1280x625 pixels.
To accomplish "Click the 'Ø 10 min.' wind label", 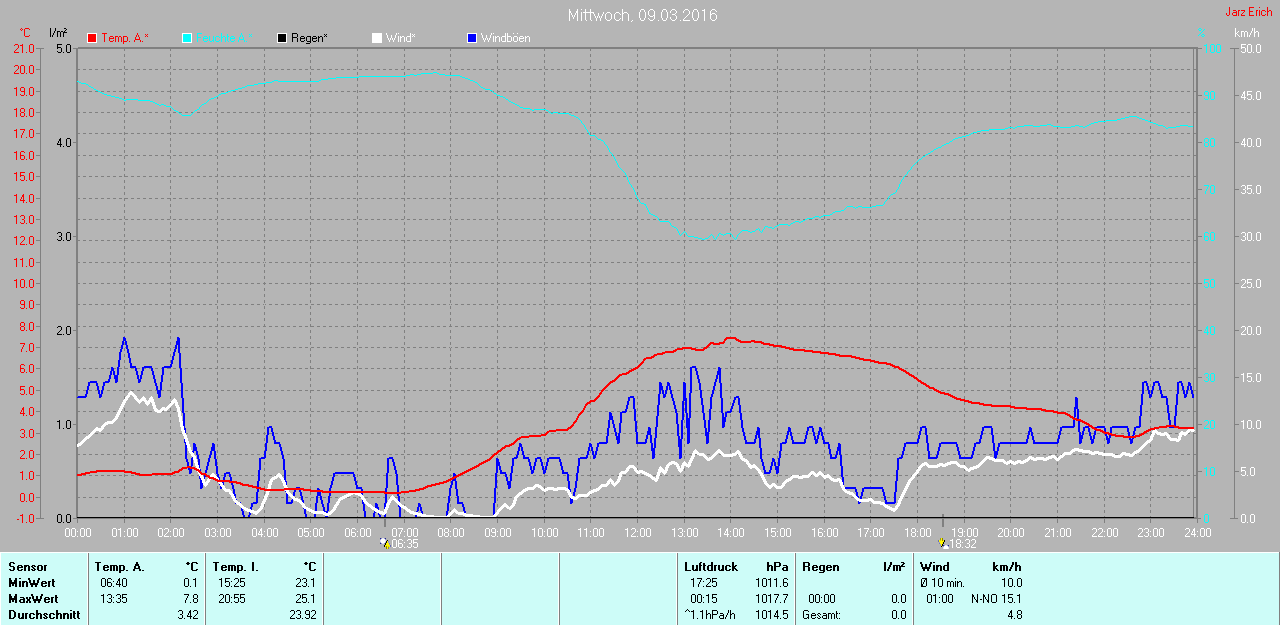I will coord(942,583).
